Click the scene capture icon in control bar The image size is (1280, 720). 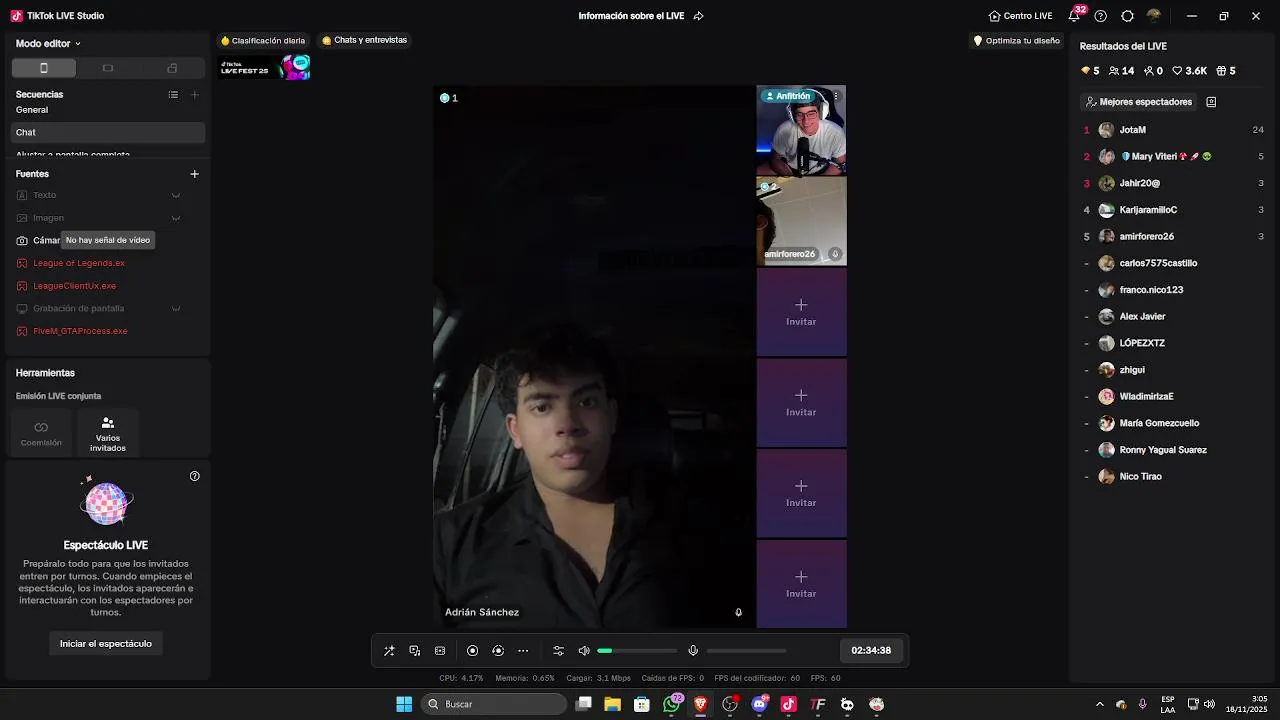pyautogui.click(x=415, y=651)
